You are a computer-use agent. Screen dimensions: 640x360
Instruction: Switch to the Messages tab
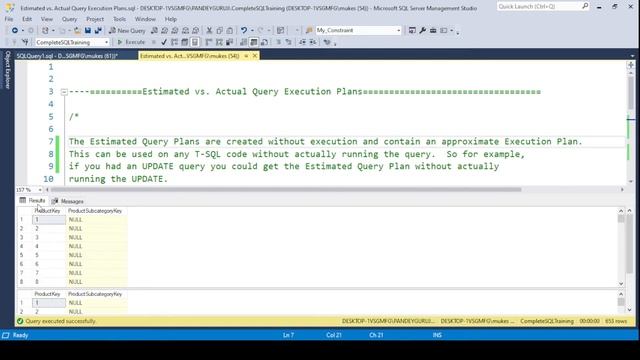click(x=68, y=201)
